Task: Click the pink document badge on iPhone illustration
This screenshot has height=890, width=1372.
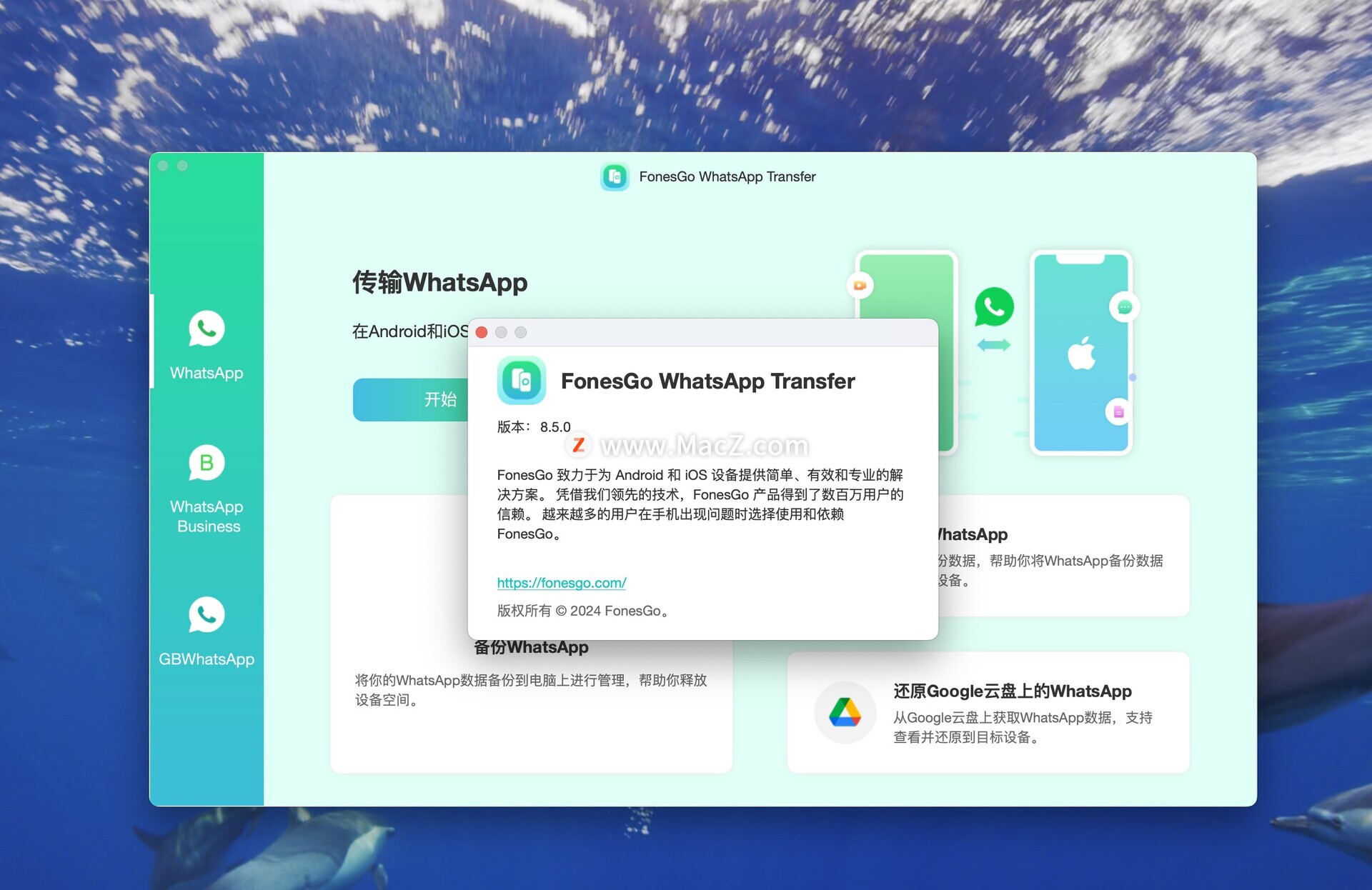Action: 1118,412
